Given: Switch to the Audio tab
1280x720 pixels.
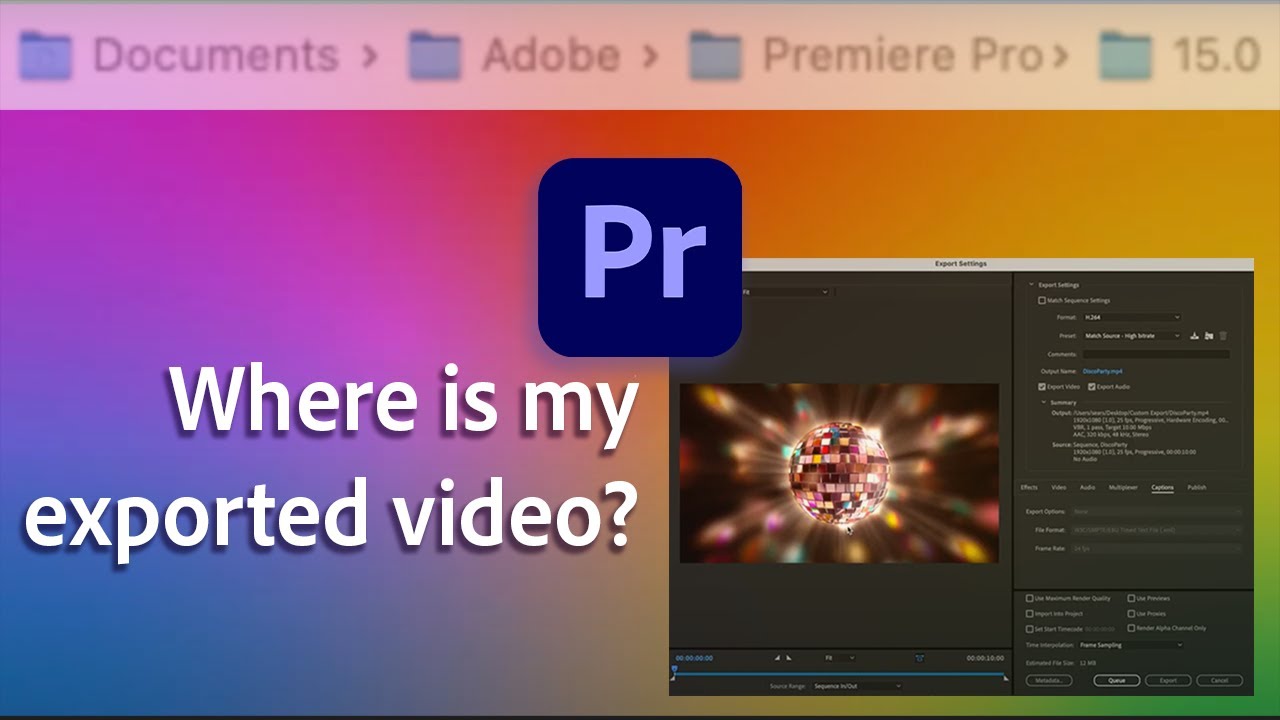Looking at the screenshot, I should 1087,487.
